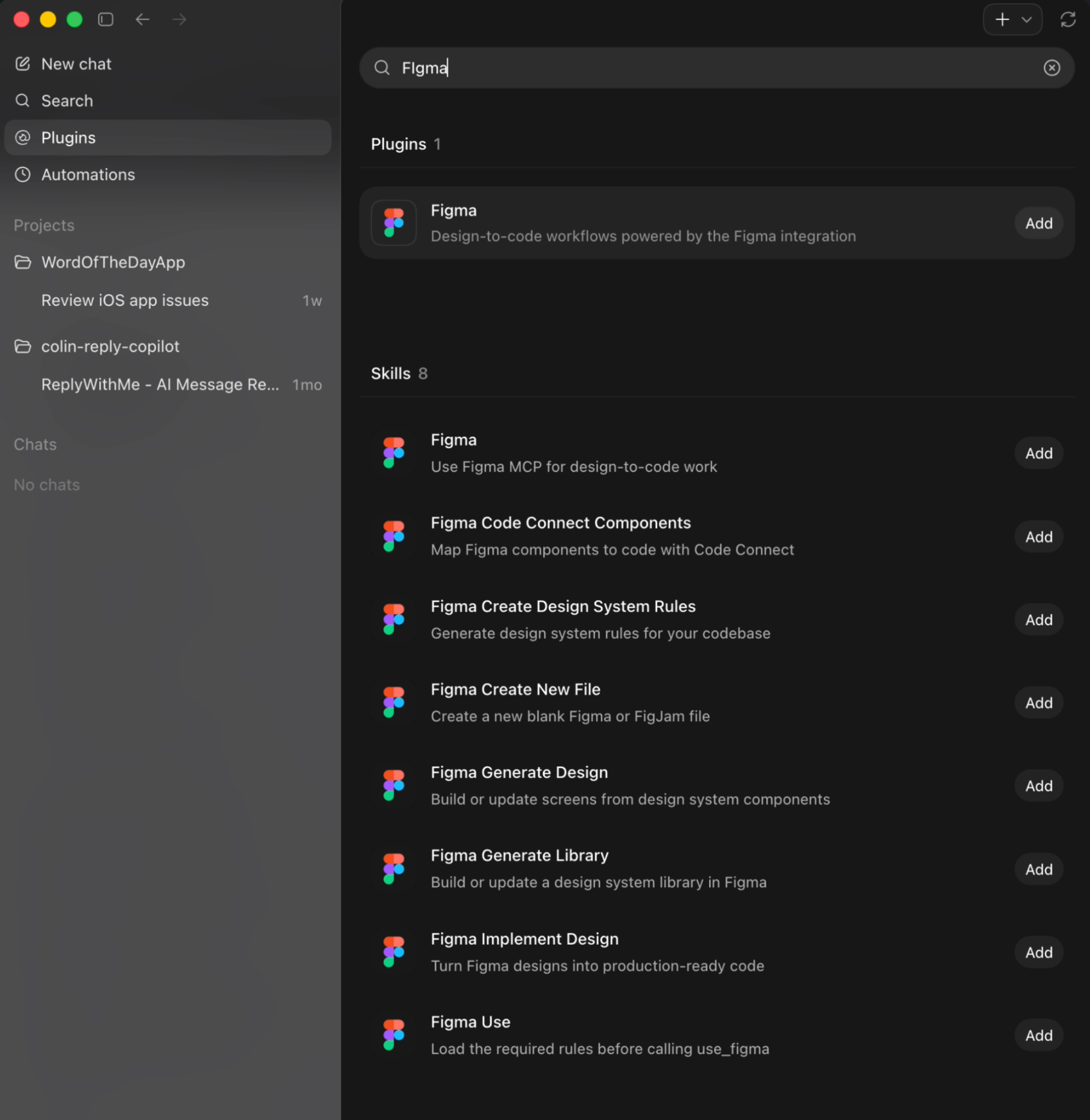This screenshot has height=1120, width=1090.
Task: Add Figma Generate Design skill
Action: (1039, 786)
